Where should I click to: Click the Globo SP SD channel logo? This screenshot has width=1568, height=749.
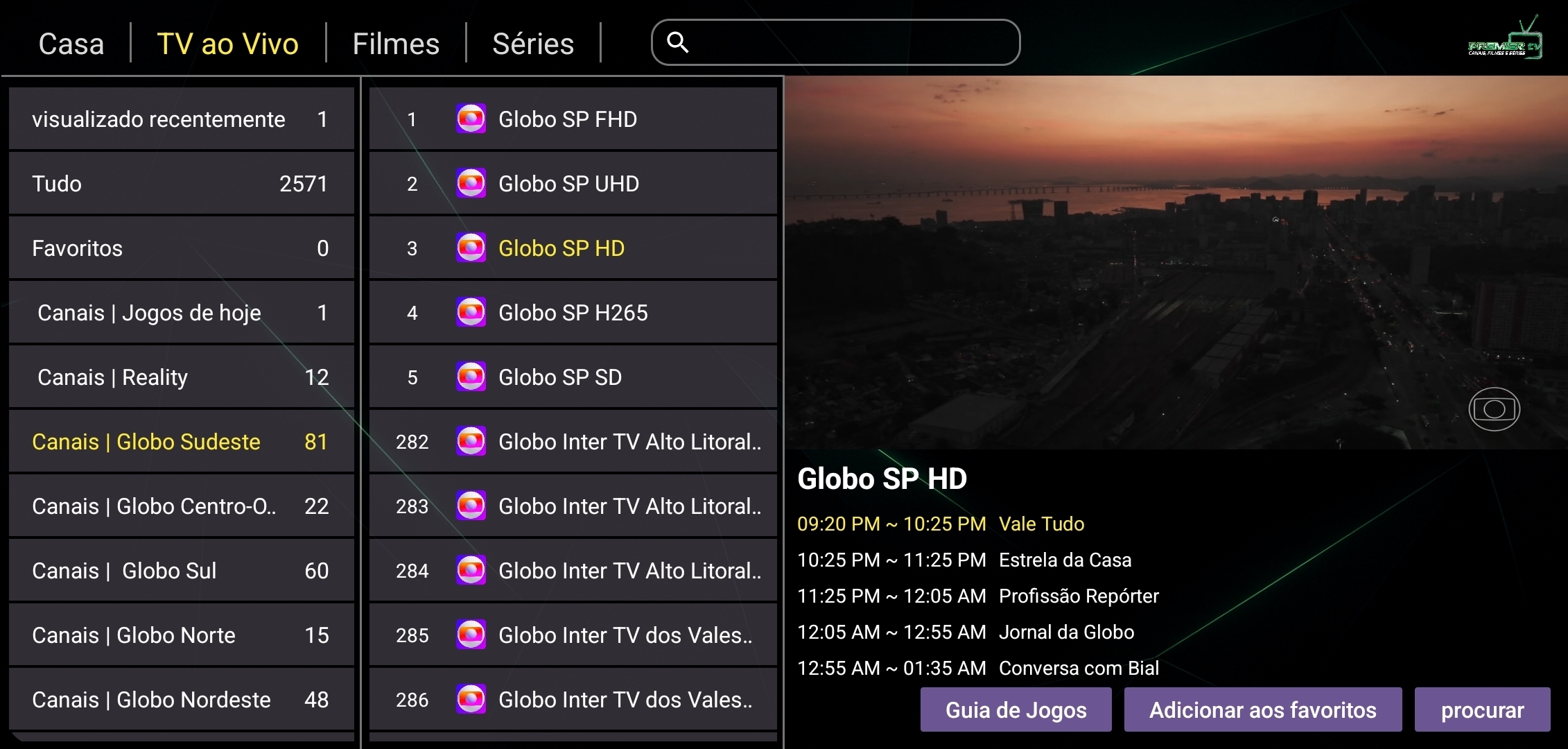pyautogui.click(x=471, y=377)
